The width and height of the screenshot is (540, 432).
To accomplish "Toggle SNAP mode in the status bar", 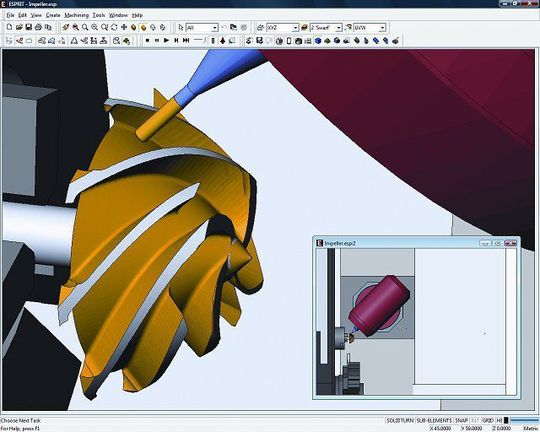I will (461, 421).
